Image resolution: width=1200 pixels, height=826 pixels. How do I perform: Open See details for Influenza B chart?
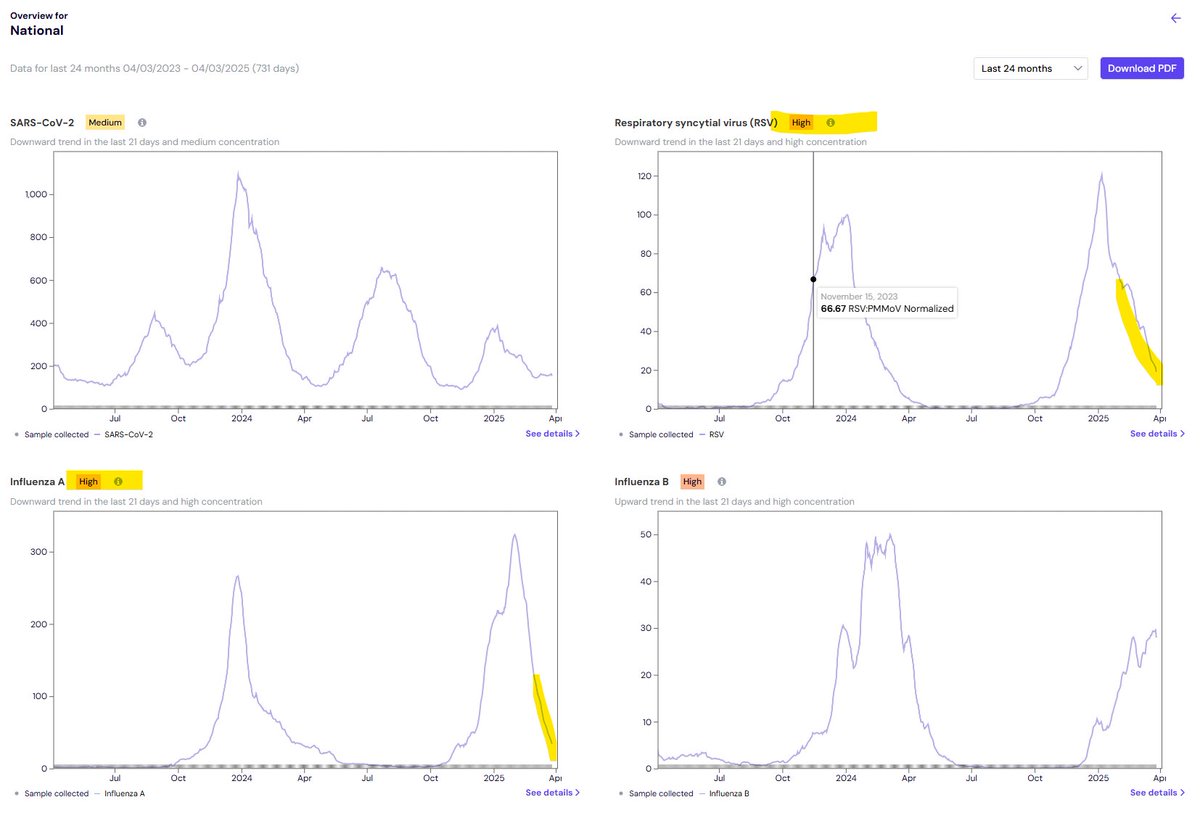point(1157,792)
